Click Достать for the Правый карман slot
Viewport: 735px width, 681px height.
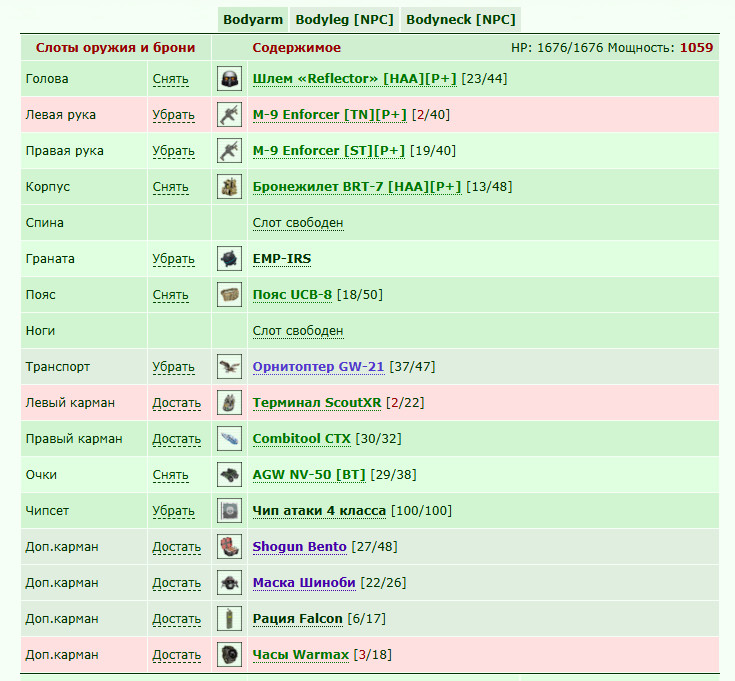click(177, 439)
